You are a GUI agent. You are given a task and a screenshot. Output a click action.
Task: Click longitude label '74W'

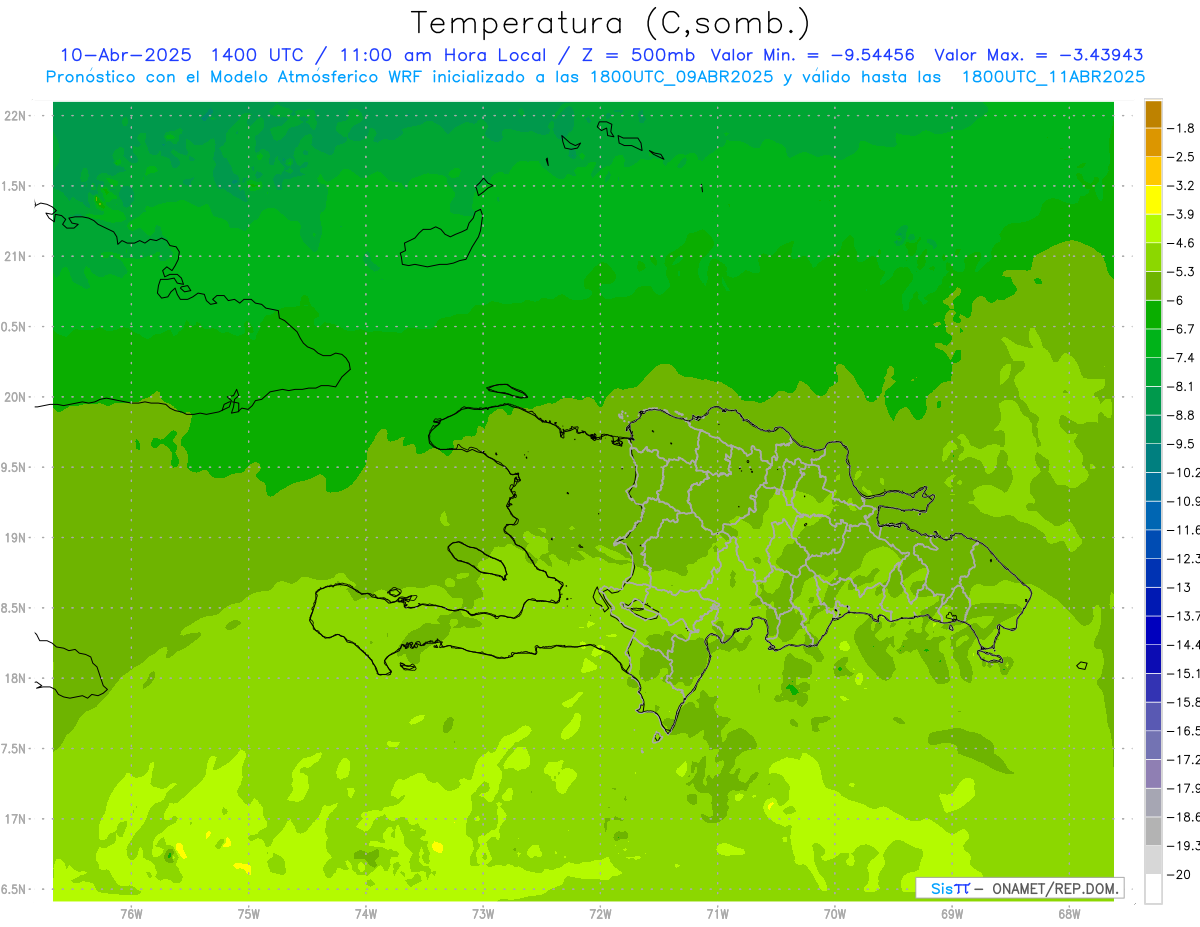(366, 913)
